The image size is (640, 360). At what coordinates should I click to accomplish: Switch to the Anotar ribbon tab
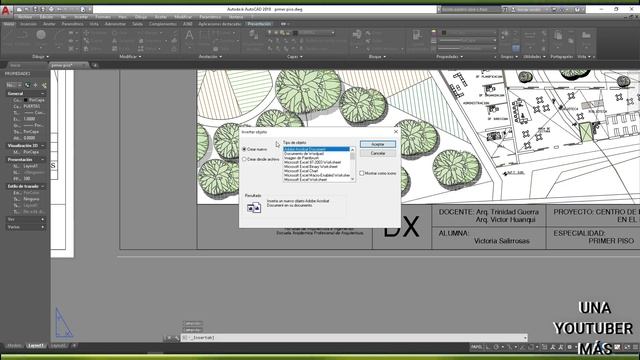(49, 24)
